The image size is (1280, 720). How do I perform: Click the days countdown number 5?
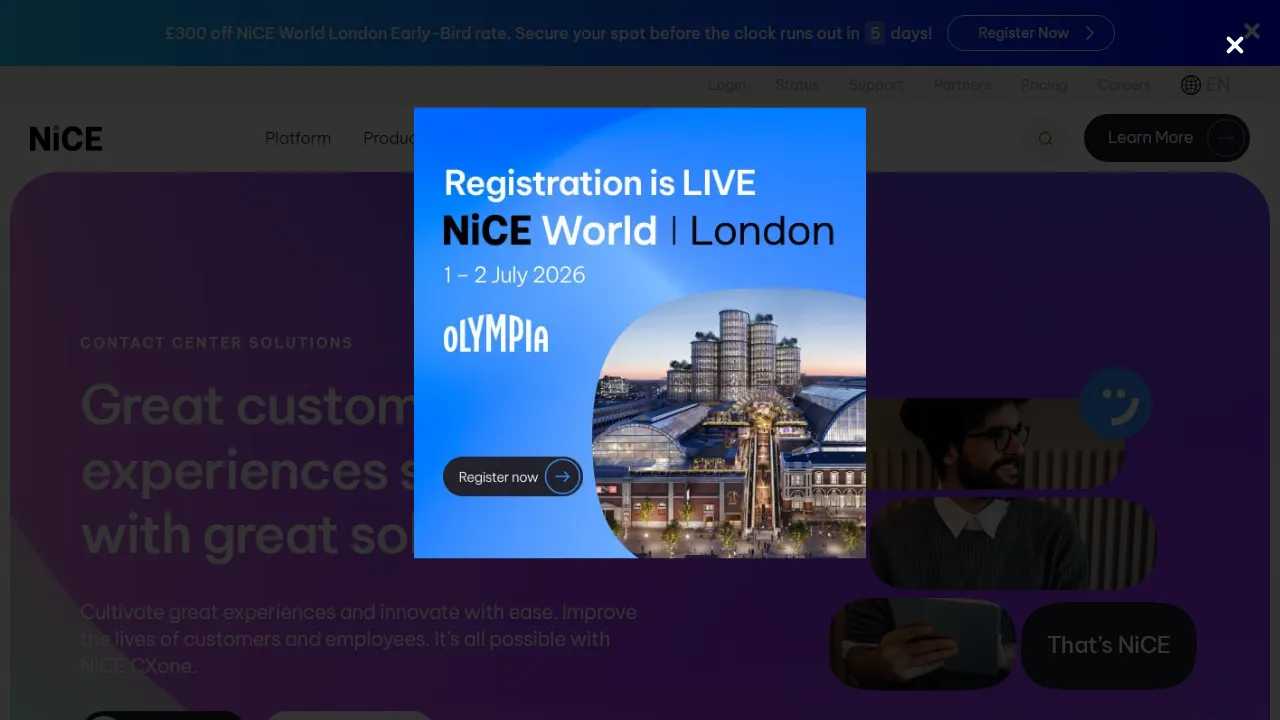875,33
